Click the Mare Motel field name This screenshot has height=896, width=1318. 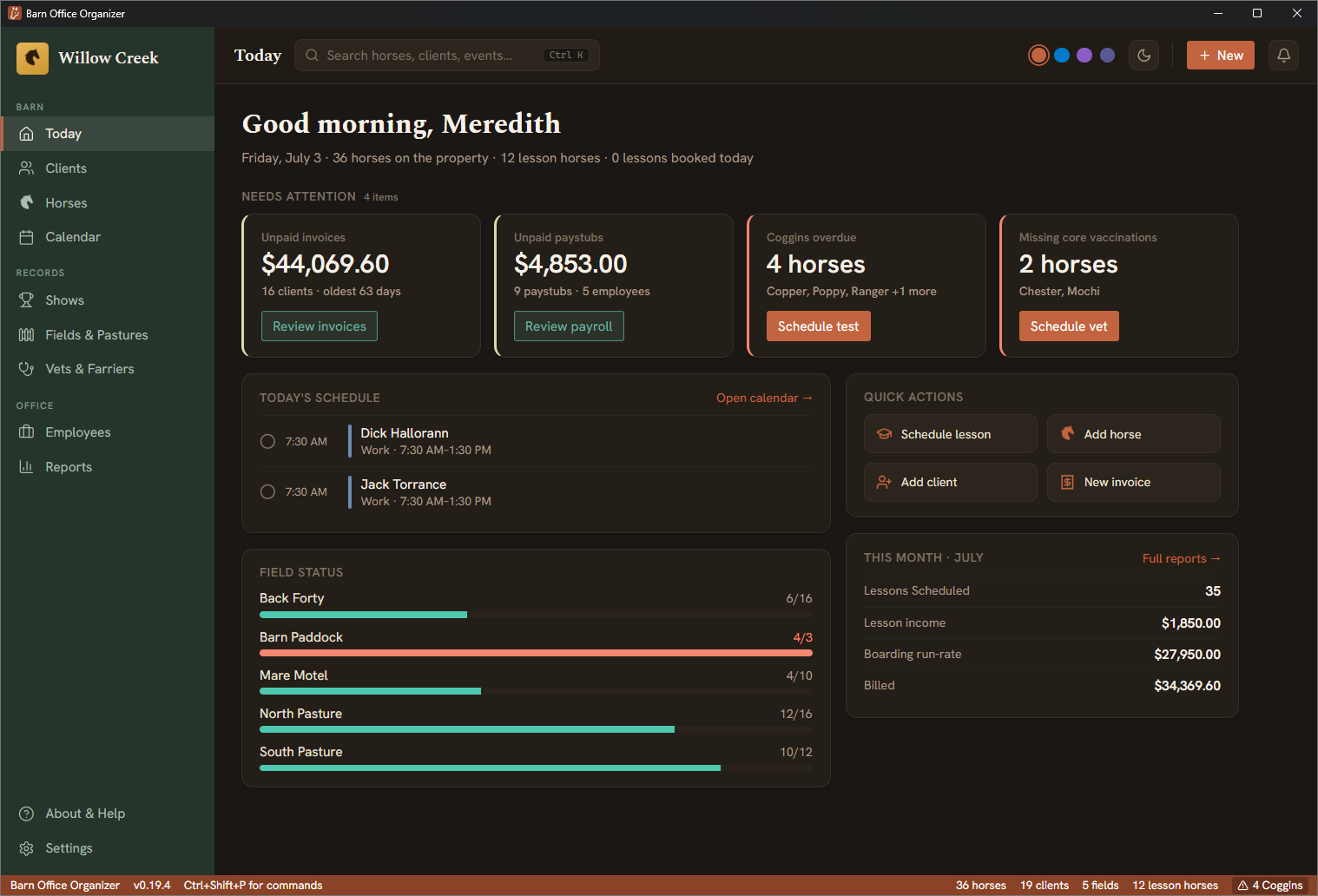(x=293, y=675)
